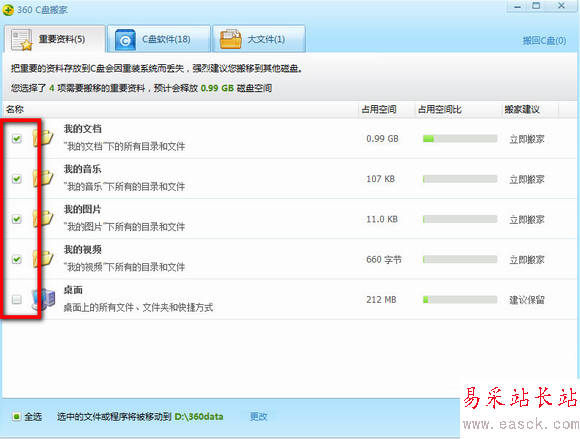Click the 重要资料 document star icon
580x439 pixels.
point(21,40)
